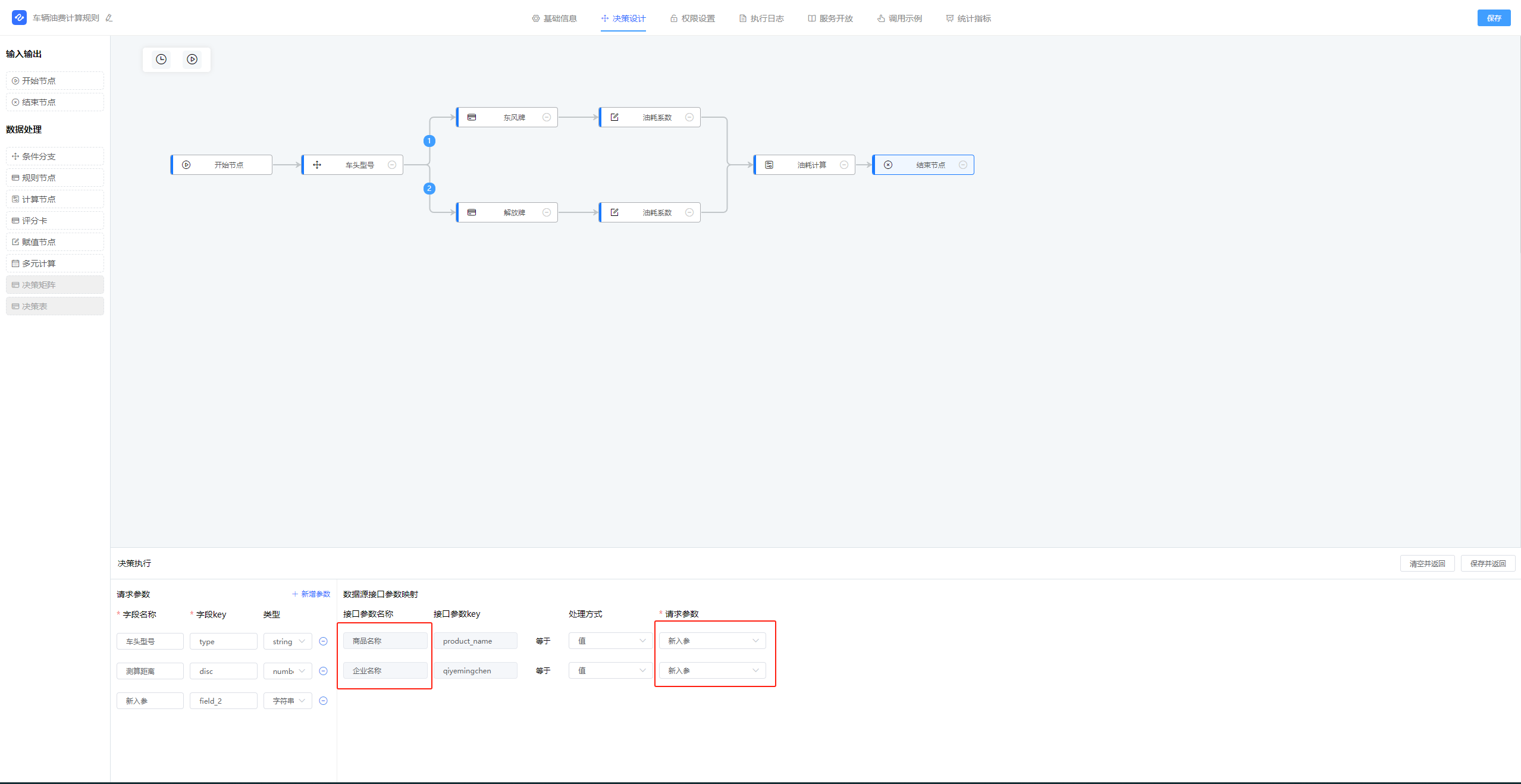Viewport: 1521px width, 784px height.
Task: Click the 保存 button
Action: coord(1494,18)
